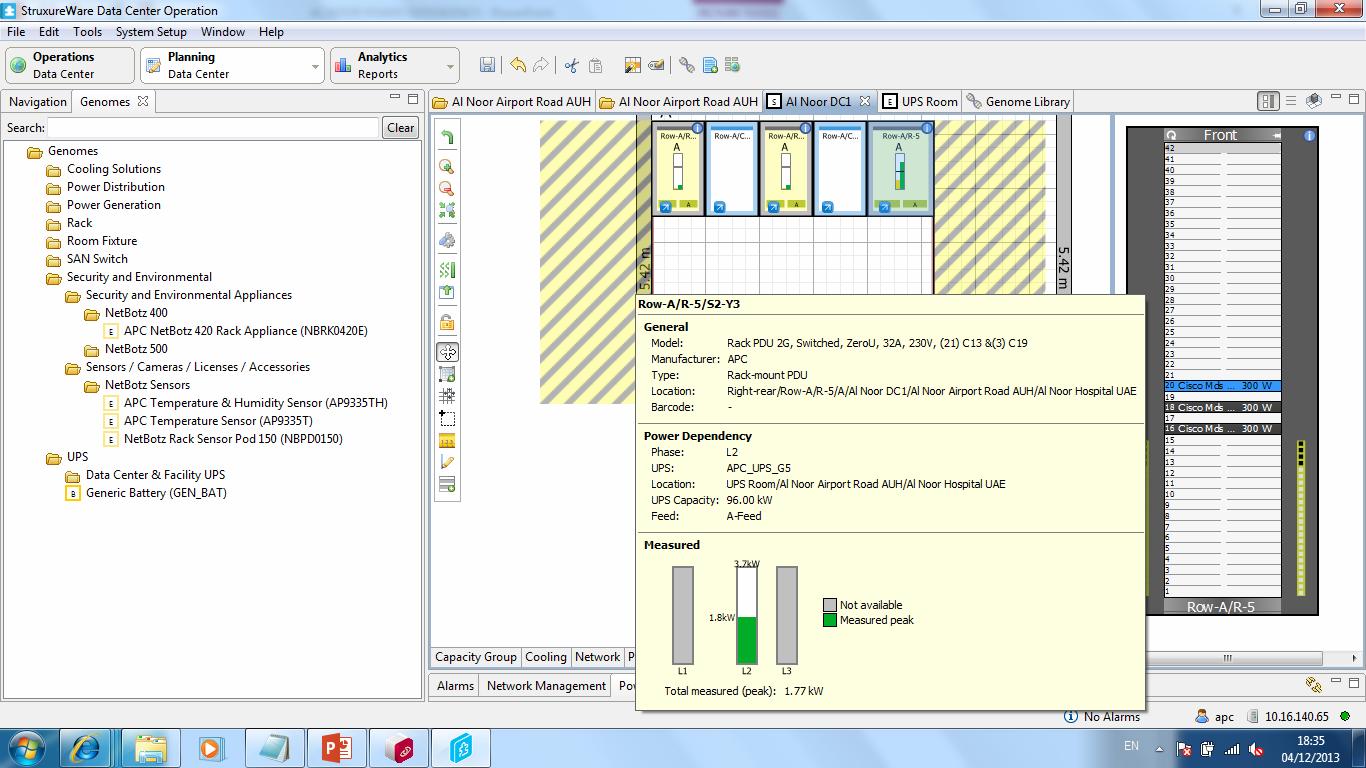
Task: Toggle the rack layout view button
Action: [1268, 101]
